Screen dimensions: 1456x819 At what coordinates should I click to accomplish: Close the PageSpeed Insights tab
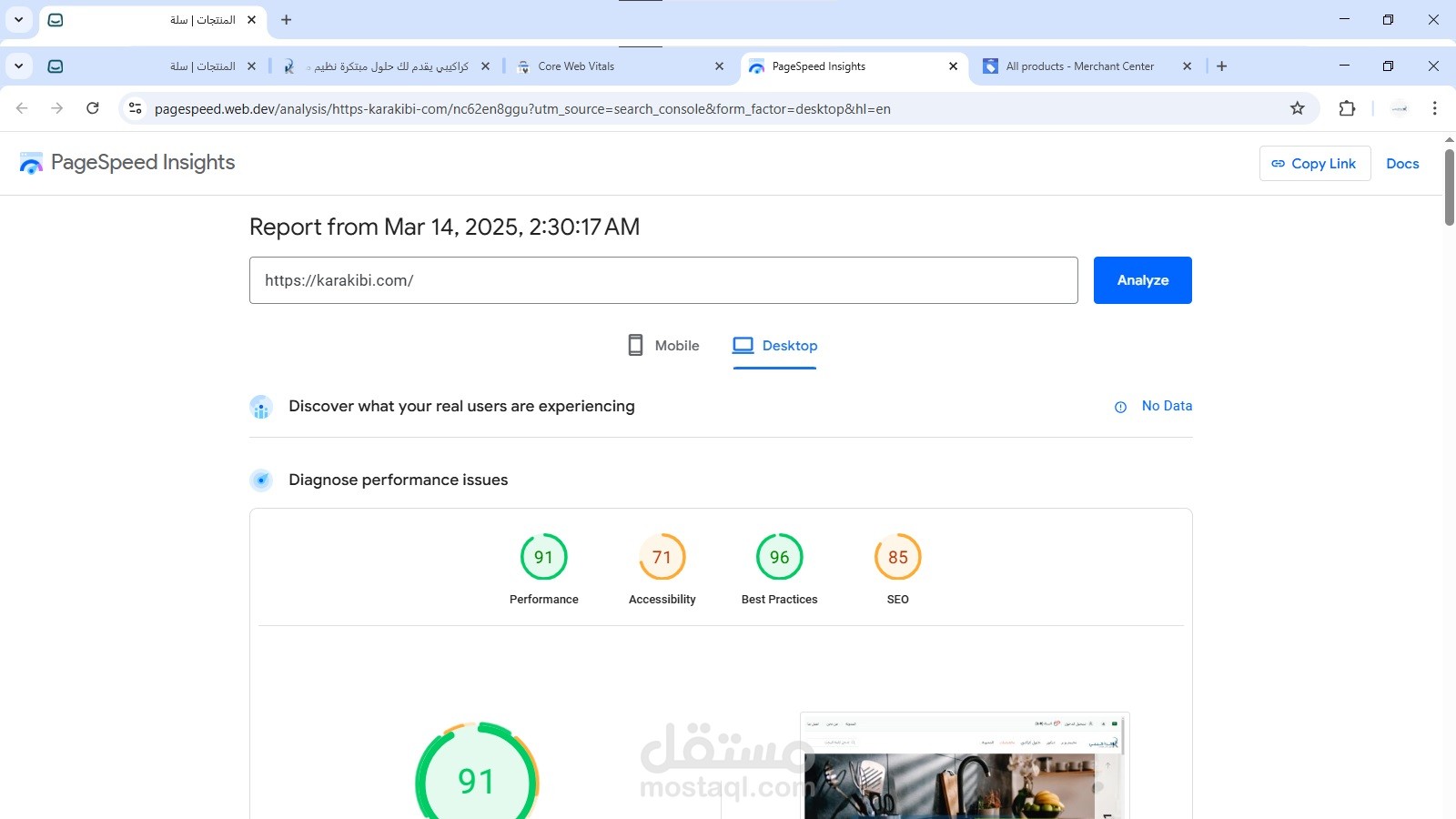(953, 66)
